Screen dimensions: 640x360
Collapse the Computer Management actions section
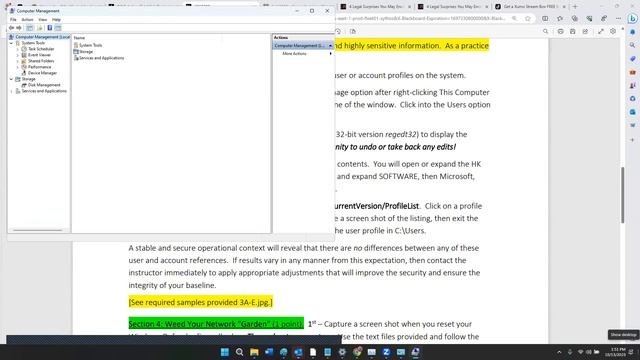(330, 46)
